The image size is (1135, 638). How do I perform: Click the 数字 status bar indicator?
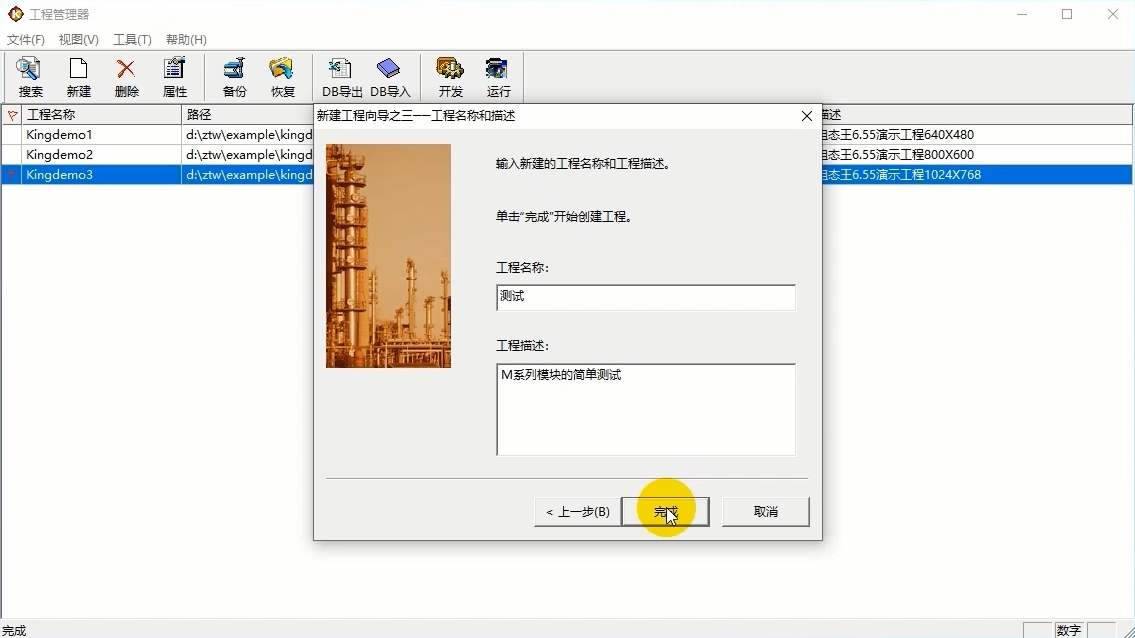tap(1068, 630)
